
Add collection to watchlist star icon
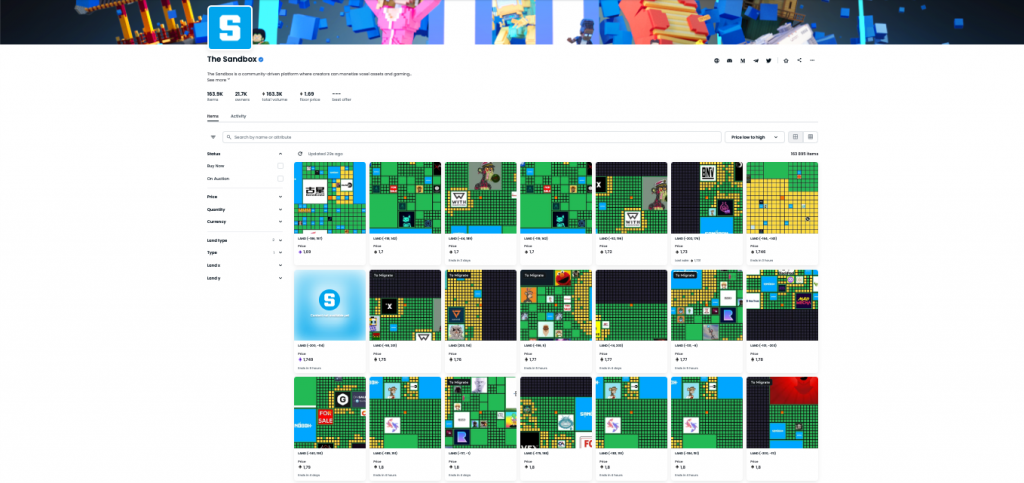pyautogui.click(x=786, y=61)
